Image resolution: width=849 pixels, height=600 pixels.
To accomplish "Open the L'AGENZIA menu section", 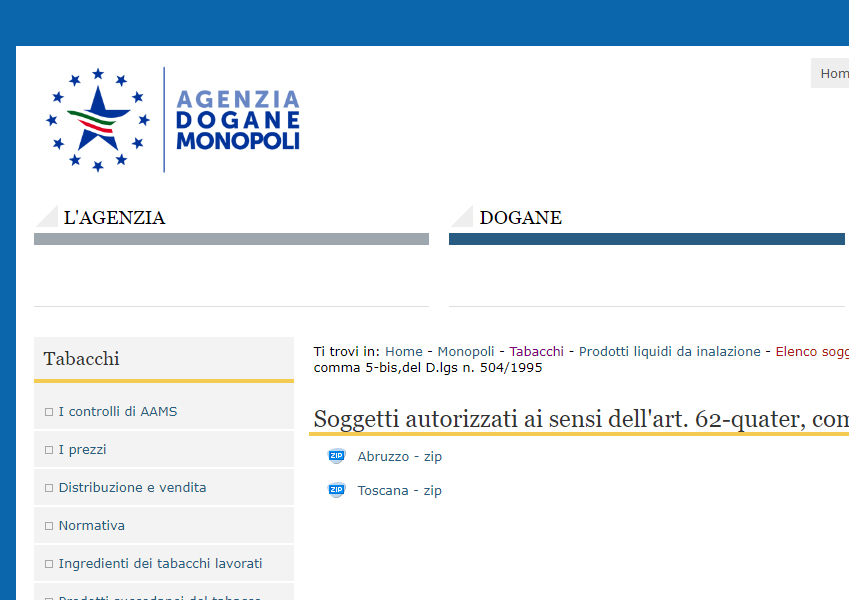I will 114,218.
